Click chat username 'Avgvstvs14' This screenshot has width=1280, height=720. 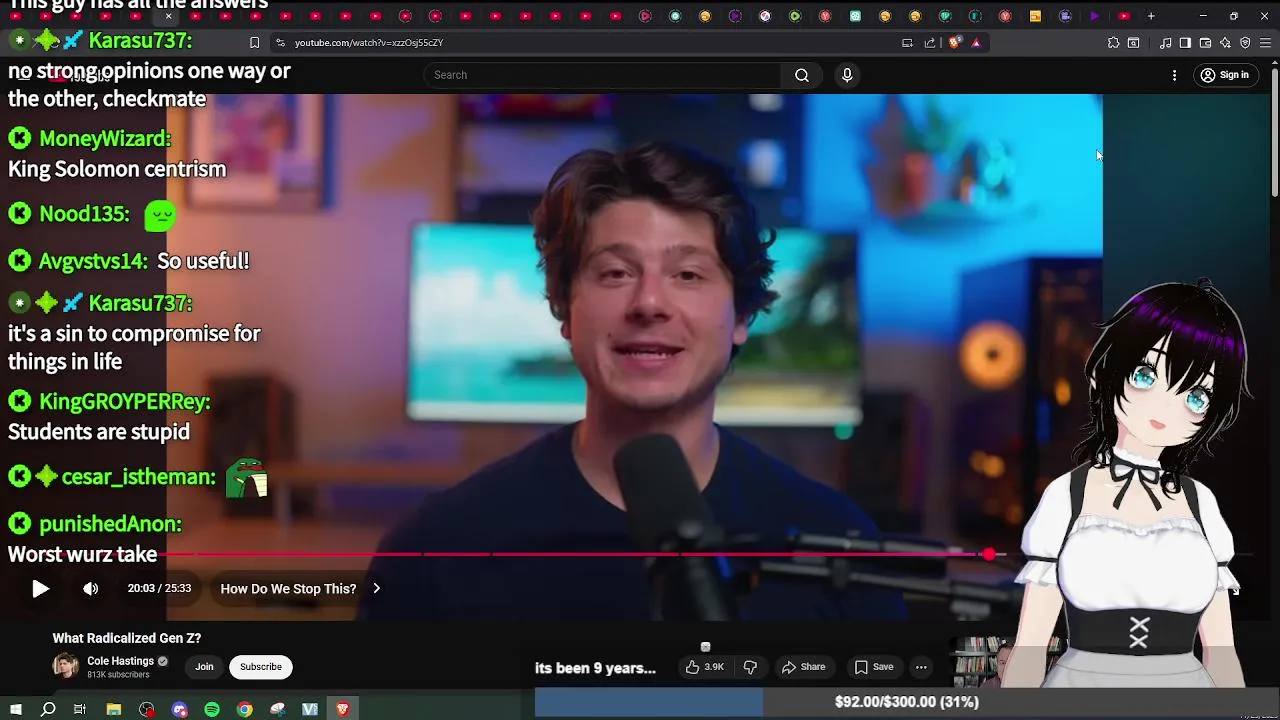tap(93, 261)
